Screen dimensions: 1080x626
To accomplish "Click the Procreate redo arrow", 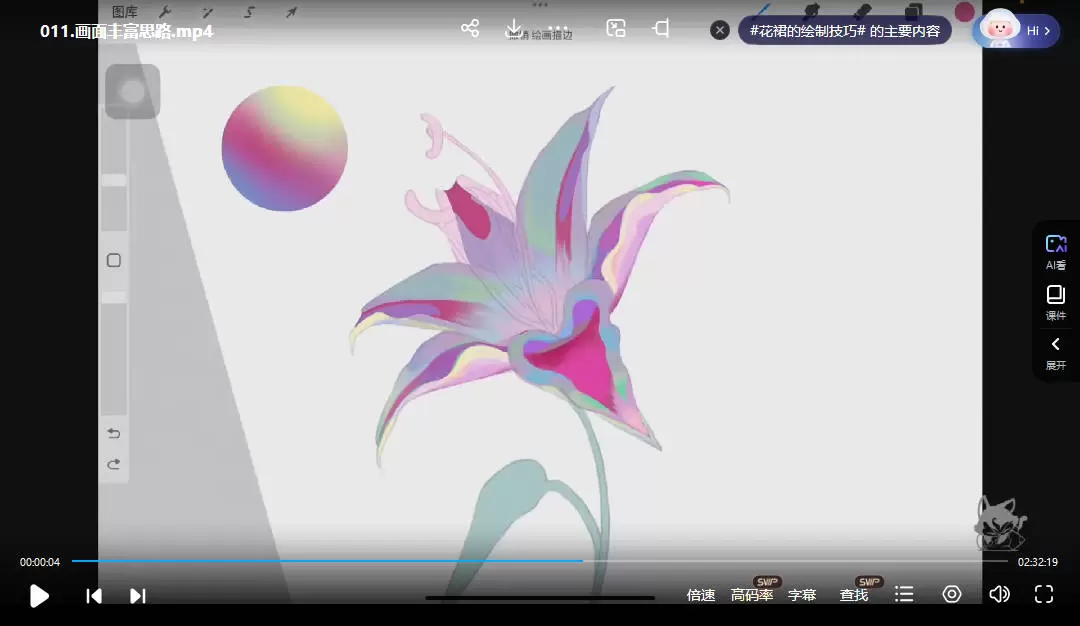I will coord(114,464).
